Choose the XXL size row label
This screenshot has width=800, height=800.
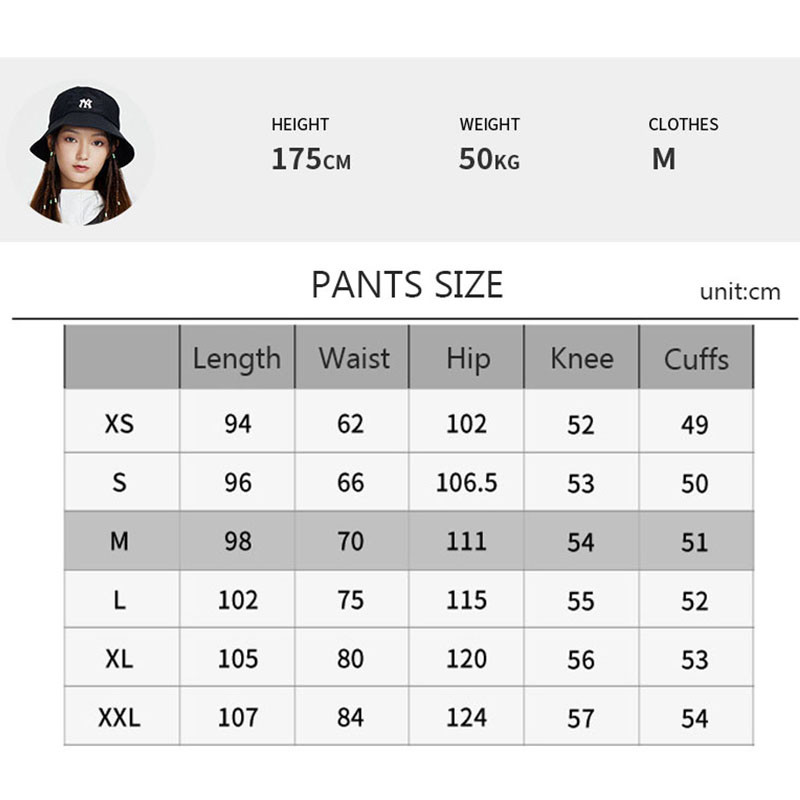coord(119,717)
